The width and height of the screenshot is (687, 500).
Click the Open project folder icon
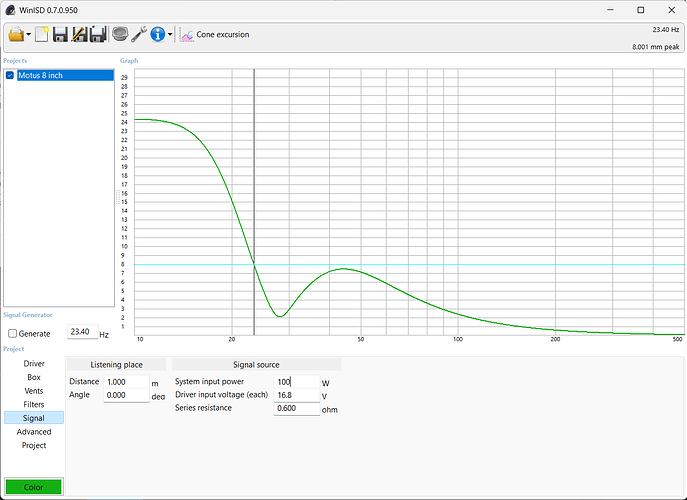pos(15,34)
